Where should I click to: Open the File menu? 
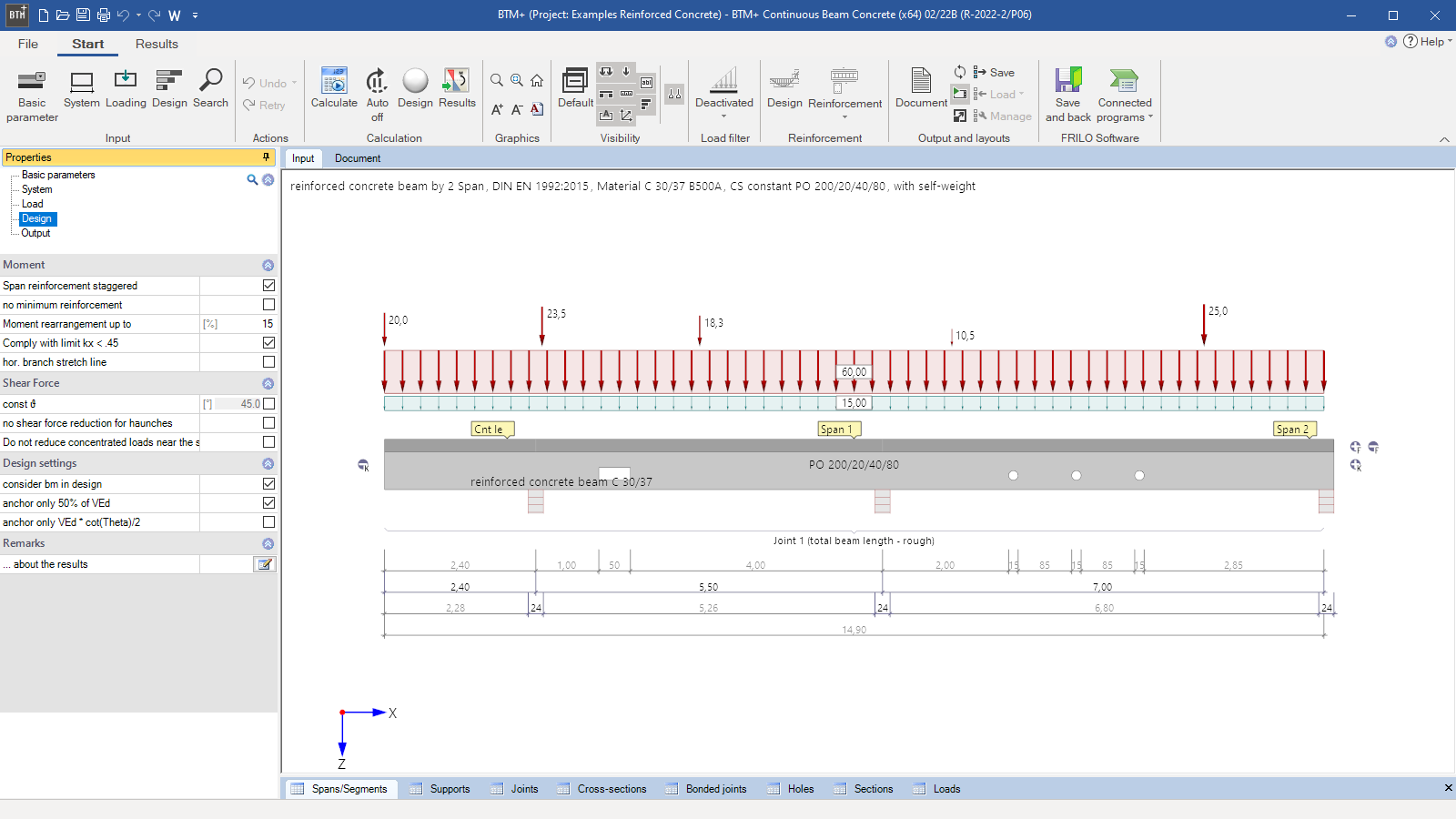[x=28, y=44]
